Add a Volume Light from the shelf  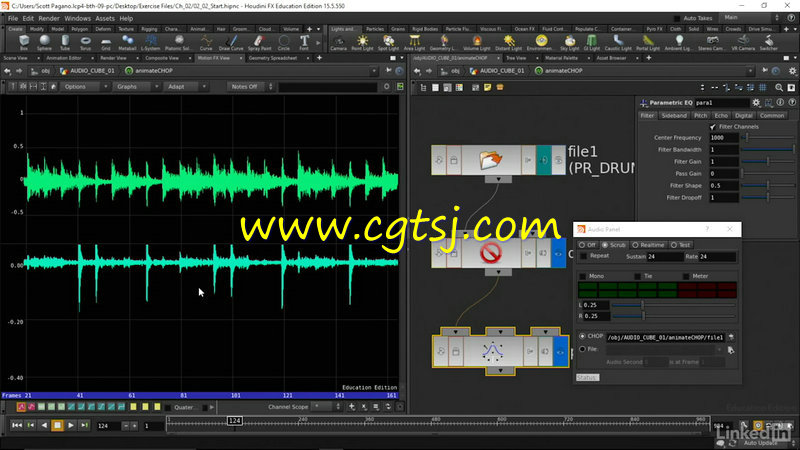477,42
